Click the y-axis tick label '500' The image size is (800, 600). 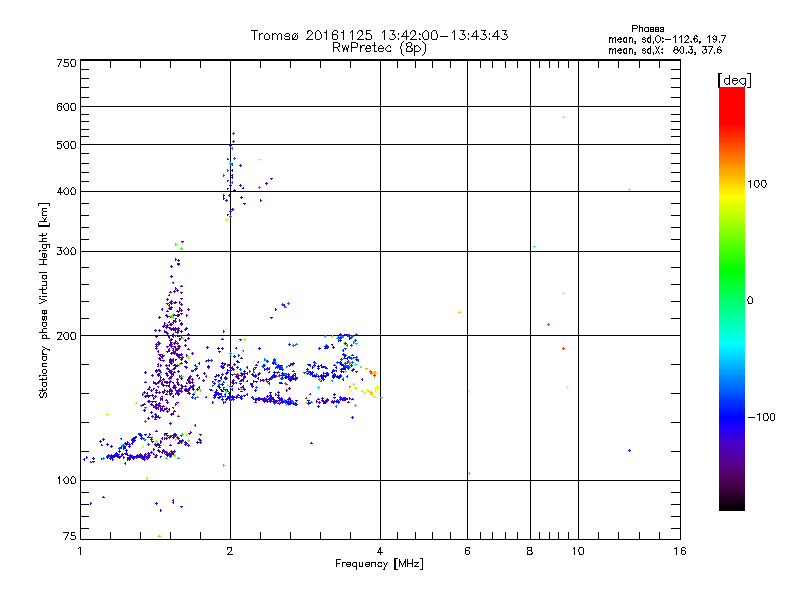[67, 145]
